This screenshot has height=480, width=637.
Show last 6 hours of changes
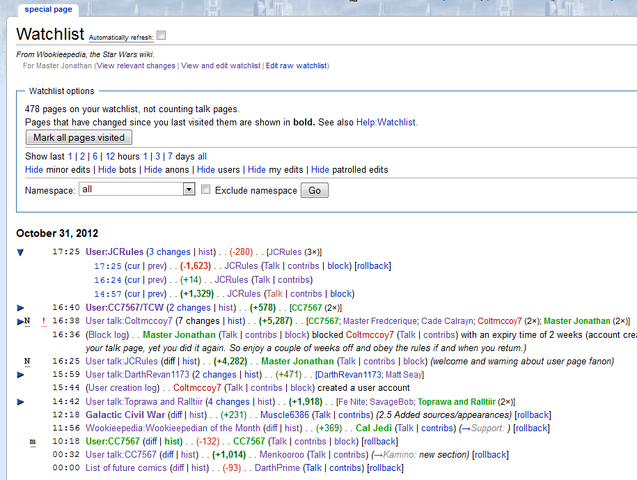[95, 156]
